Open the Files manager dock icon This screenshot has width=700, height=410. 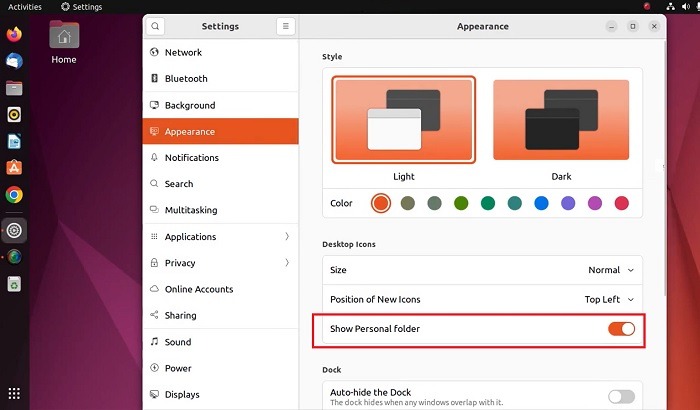(x=14, y=88)
